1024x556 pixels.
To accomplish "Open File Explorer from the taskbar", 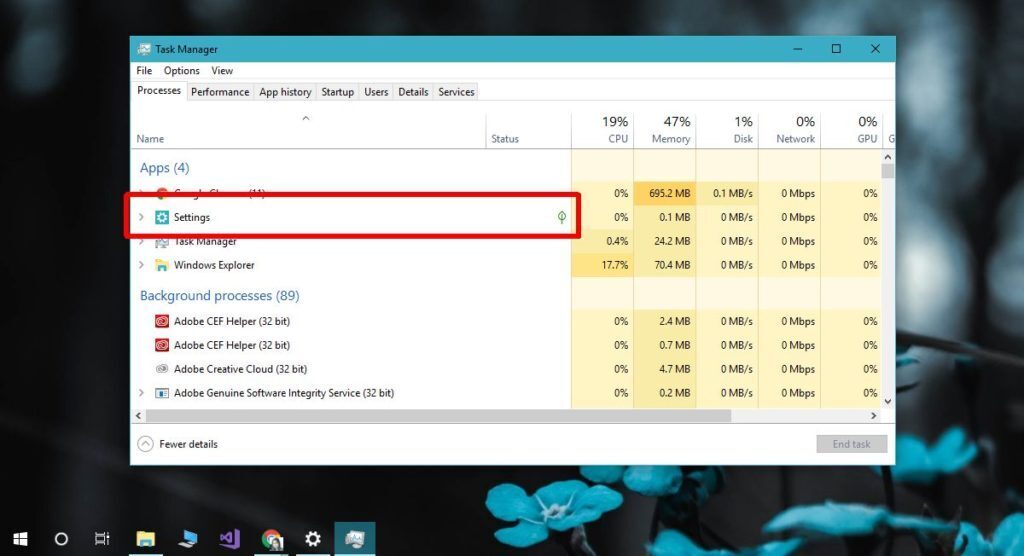I will pos(145,539).
